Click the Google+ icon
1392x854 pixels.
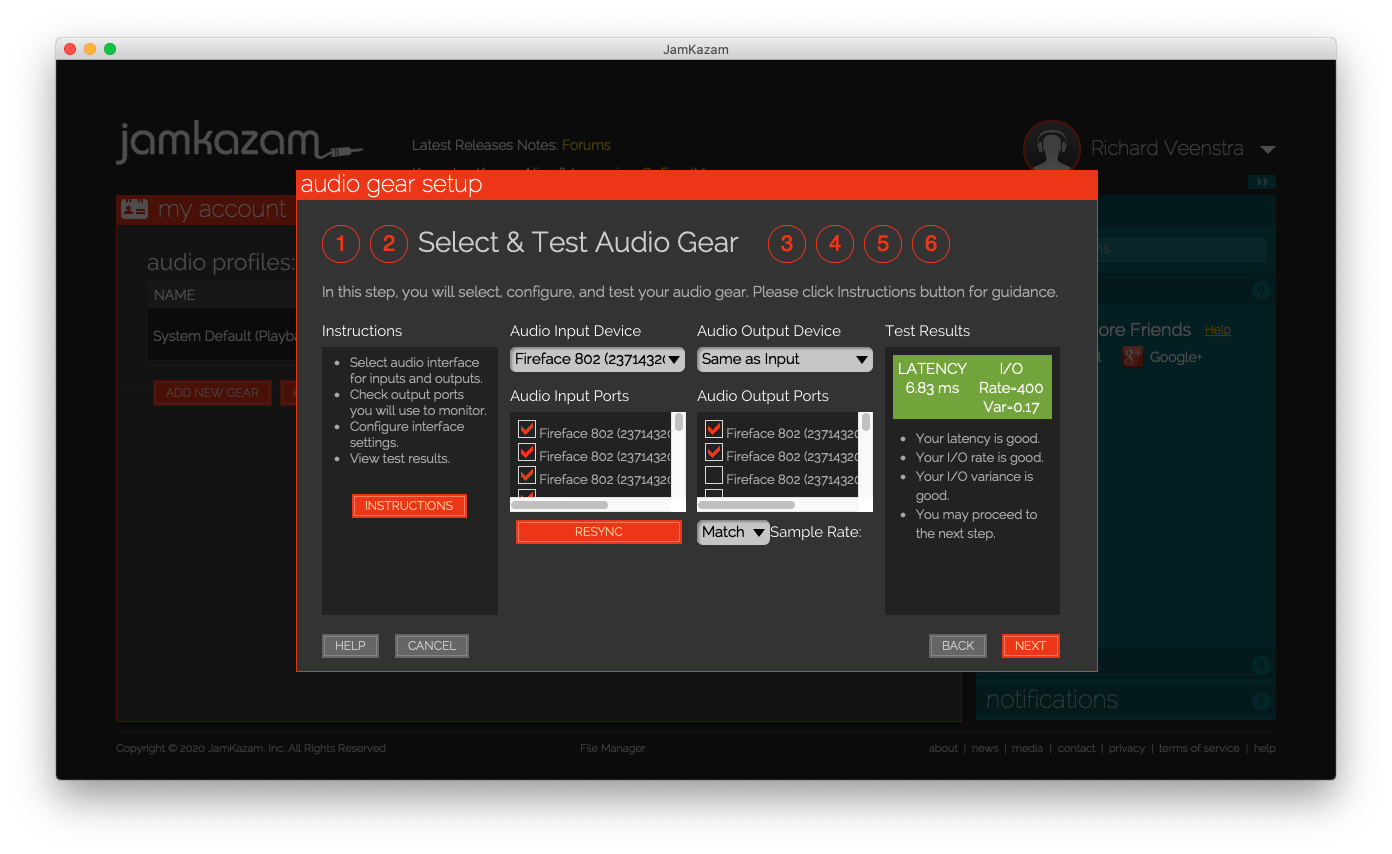tap(1132, 357)
